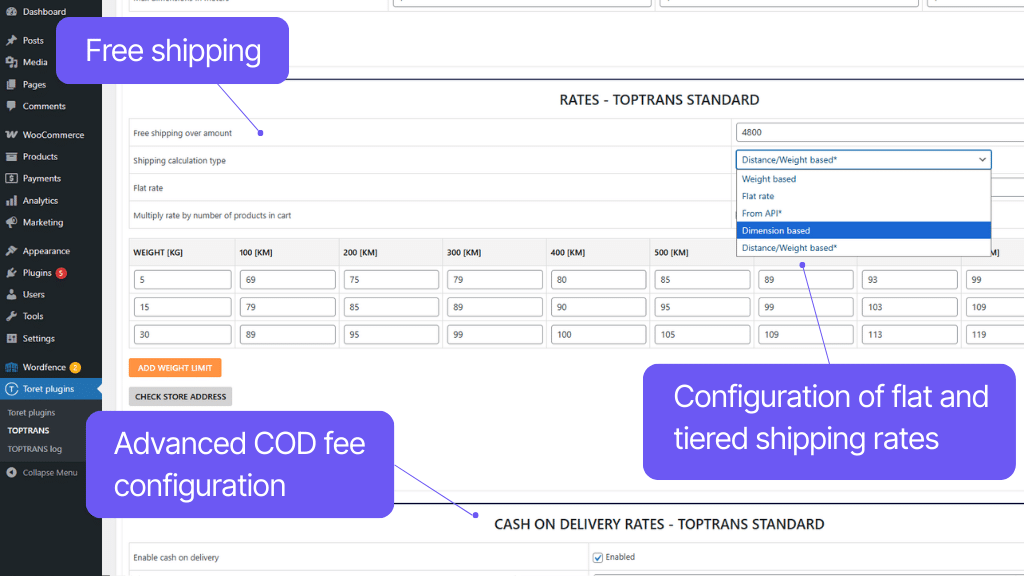Click the weight field containing 15
This screenshot has width=1024, height=576.
[x=182, y=307]
